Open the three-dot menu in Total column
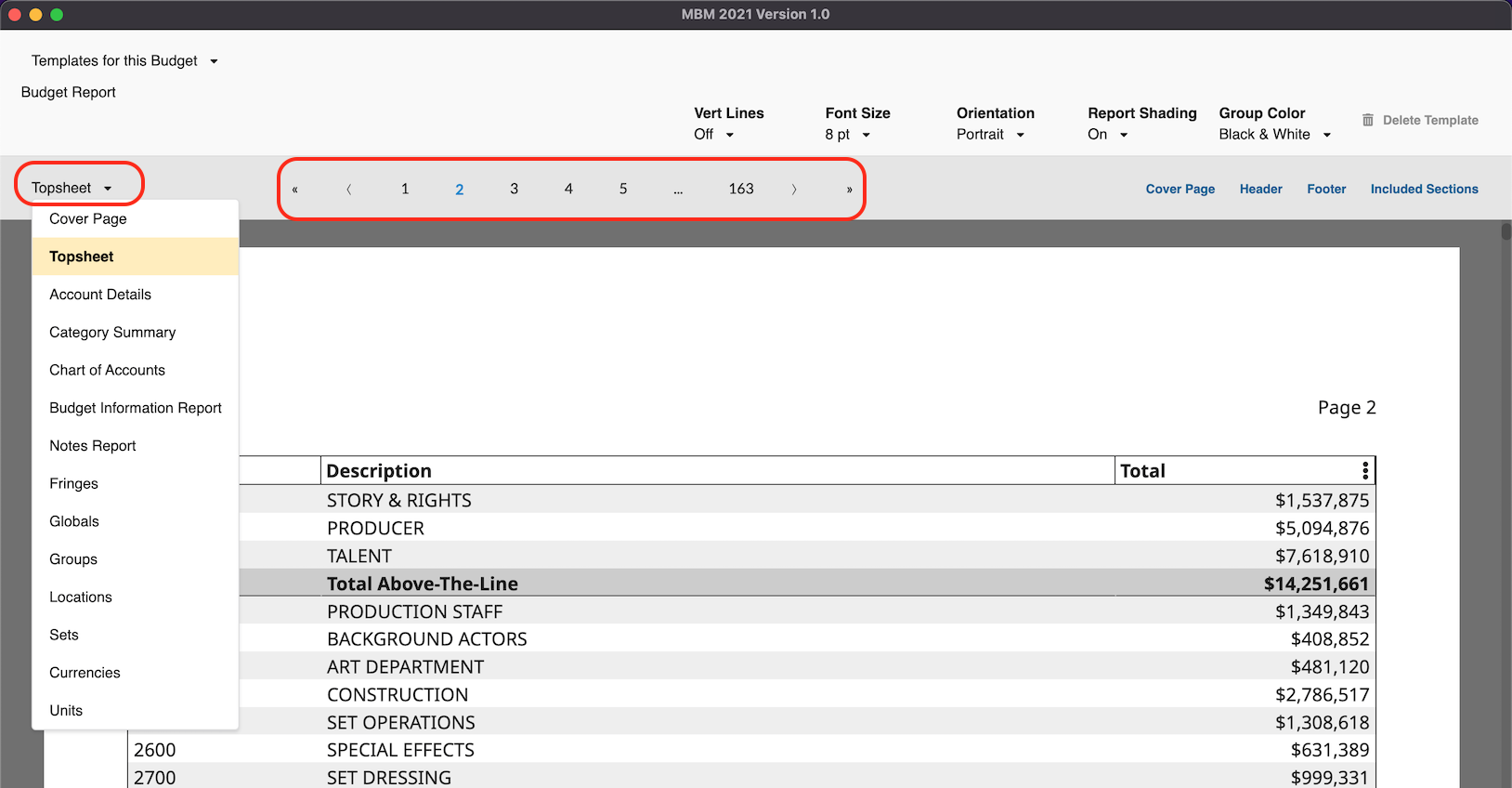Viewport: 1512px width, 788px height. (1364, 471)
